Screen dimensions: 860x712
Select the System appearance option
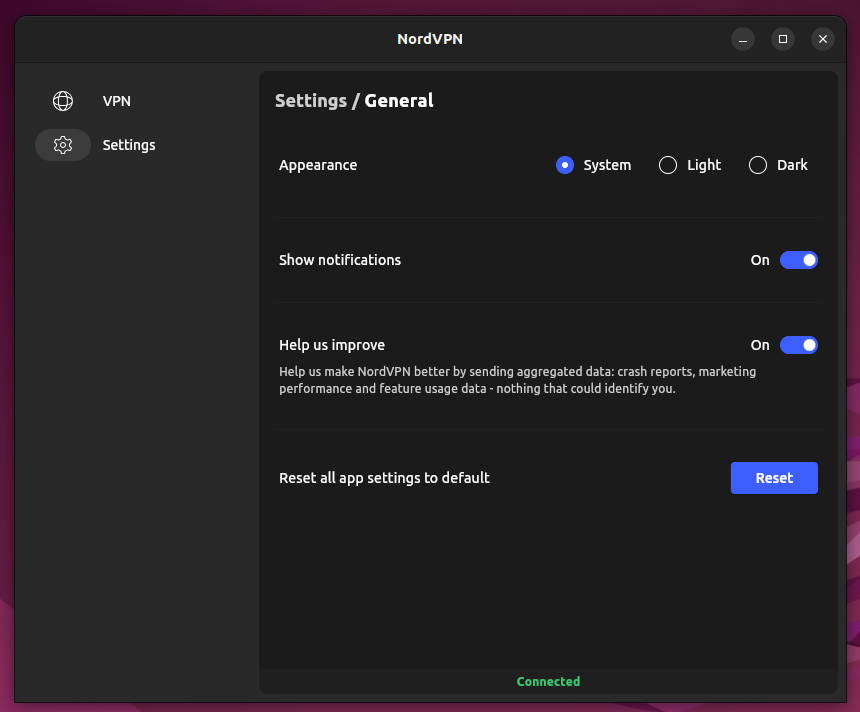(x=565, y=165)
